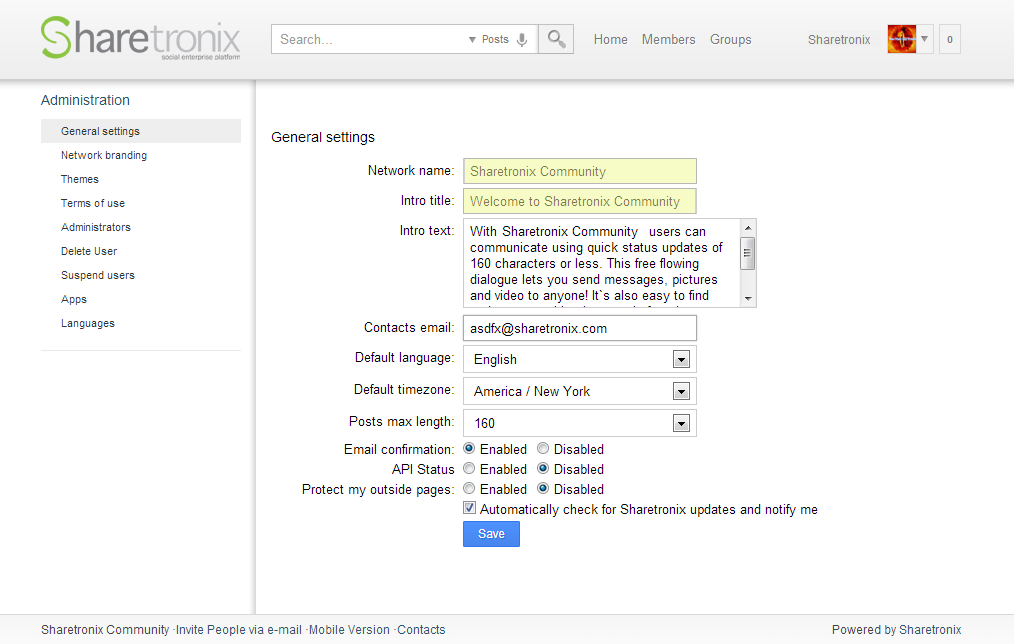
Task: Open the notifications counter box
Action: [x=949, y=40]
